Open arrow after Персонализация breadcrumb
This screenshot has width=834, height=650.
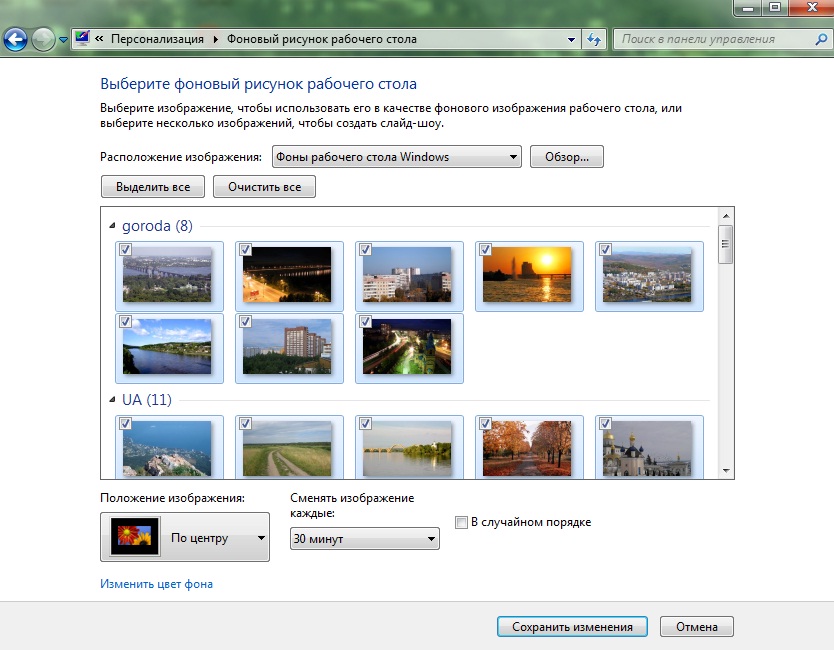[215, 39]
